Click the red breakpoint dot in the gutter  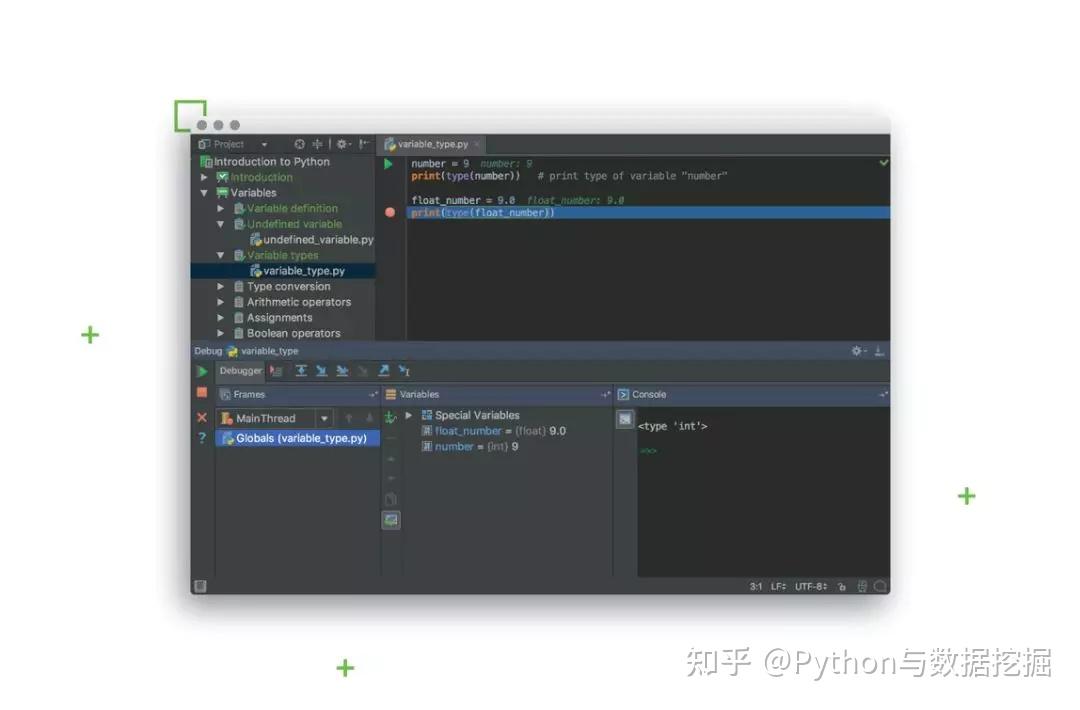[x=389, y=211]
